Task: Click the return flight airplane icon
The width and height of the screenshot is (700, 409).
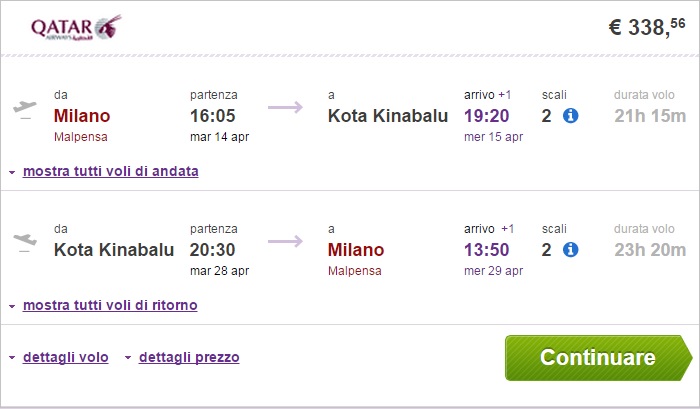Action: [x=22, y=241]
